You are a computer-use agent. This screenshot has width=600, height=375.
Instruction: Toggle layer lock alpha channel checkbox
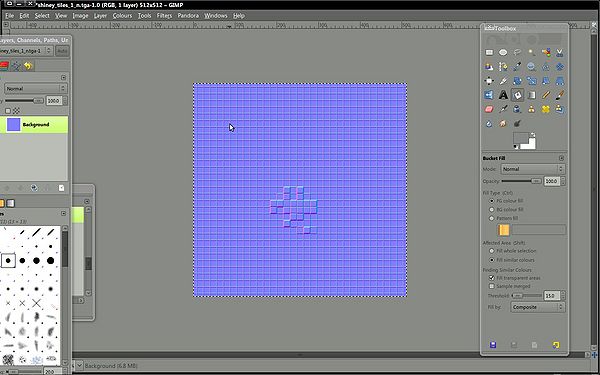[x=8, y=111]
